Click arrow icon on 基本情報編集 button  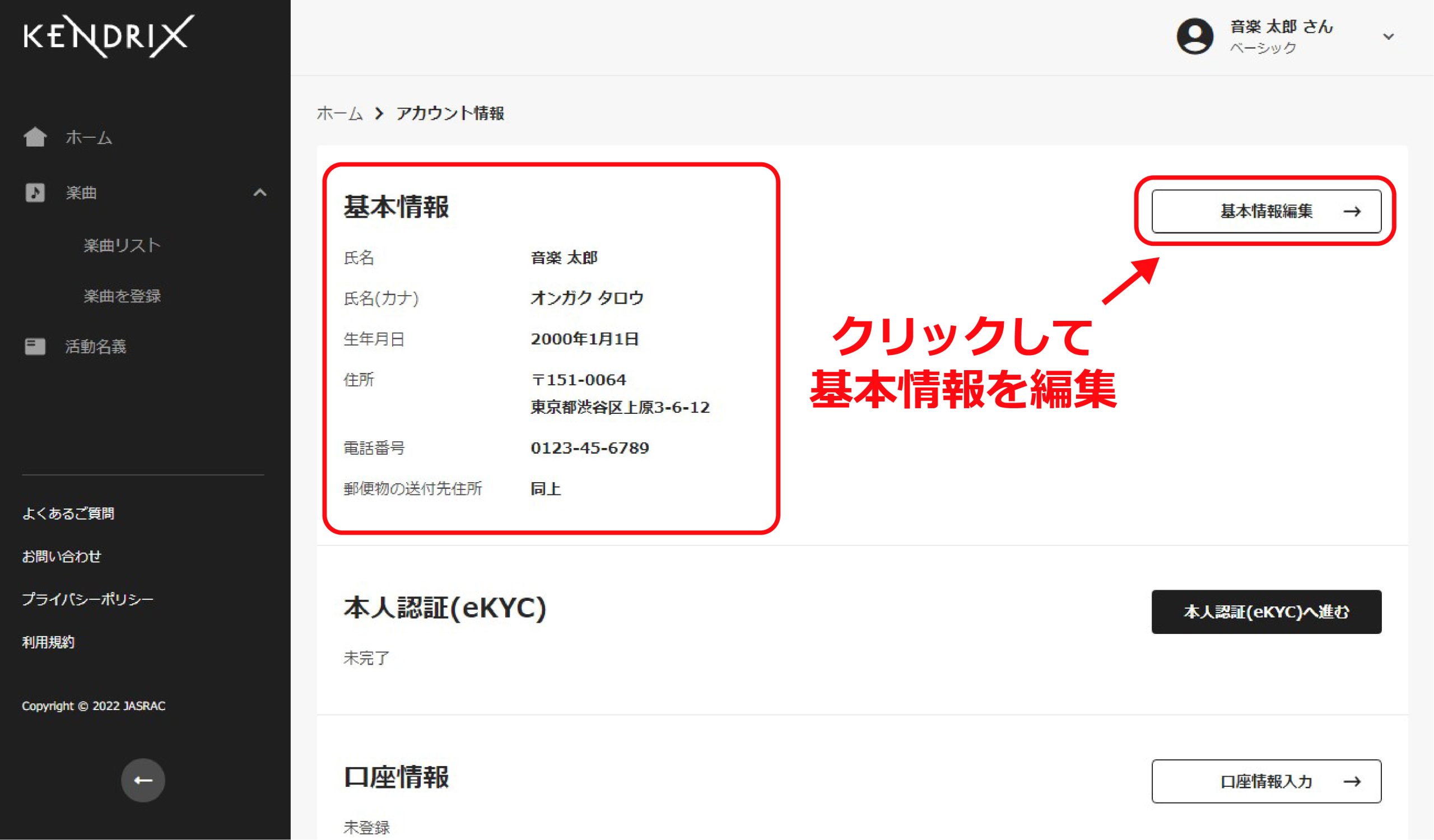[1352, 212]
